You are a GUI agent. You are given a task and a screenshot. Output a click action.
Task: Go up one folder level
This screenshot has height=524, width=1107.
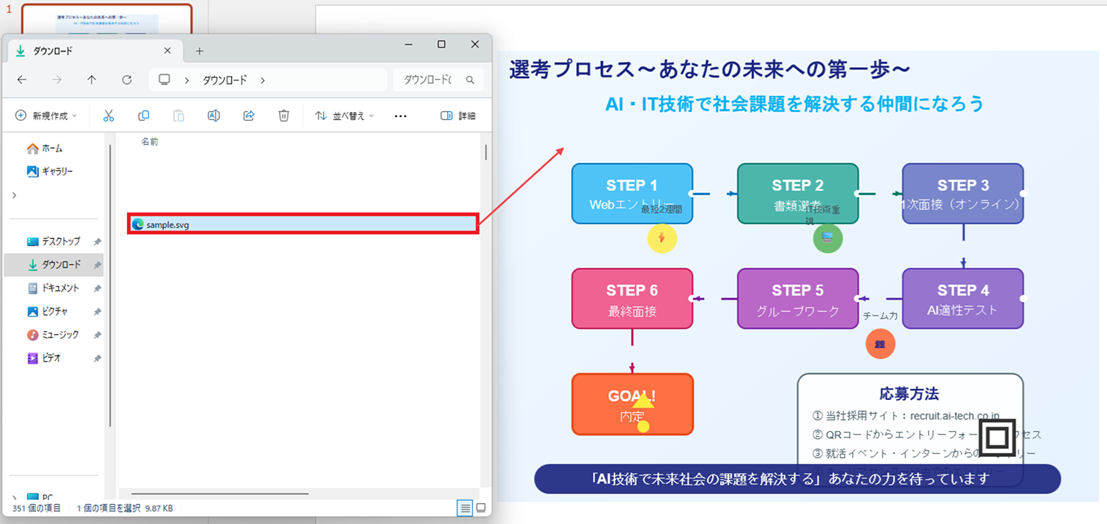[x=92, y=80]
